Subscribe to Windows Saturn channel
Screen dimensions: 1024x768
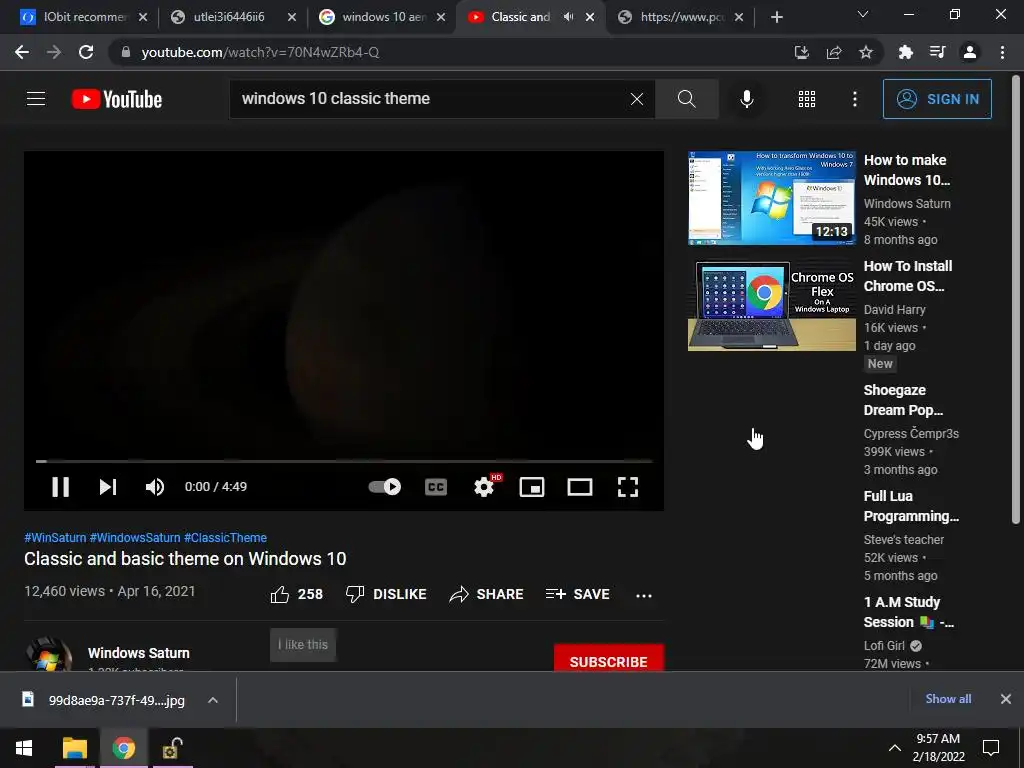(x=609, y=658)
